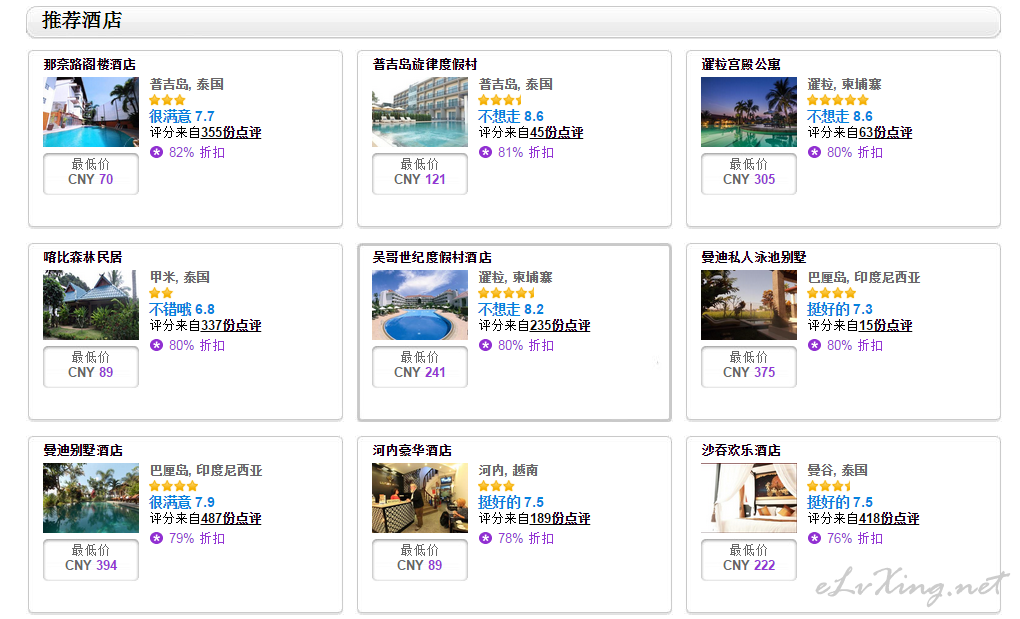1020x619 pixels.
Task: Open the 暹粒宫殿公寓 hotel title
Action: 741,64
